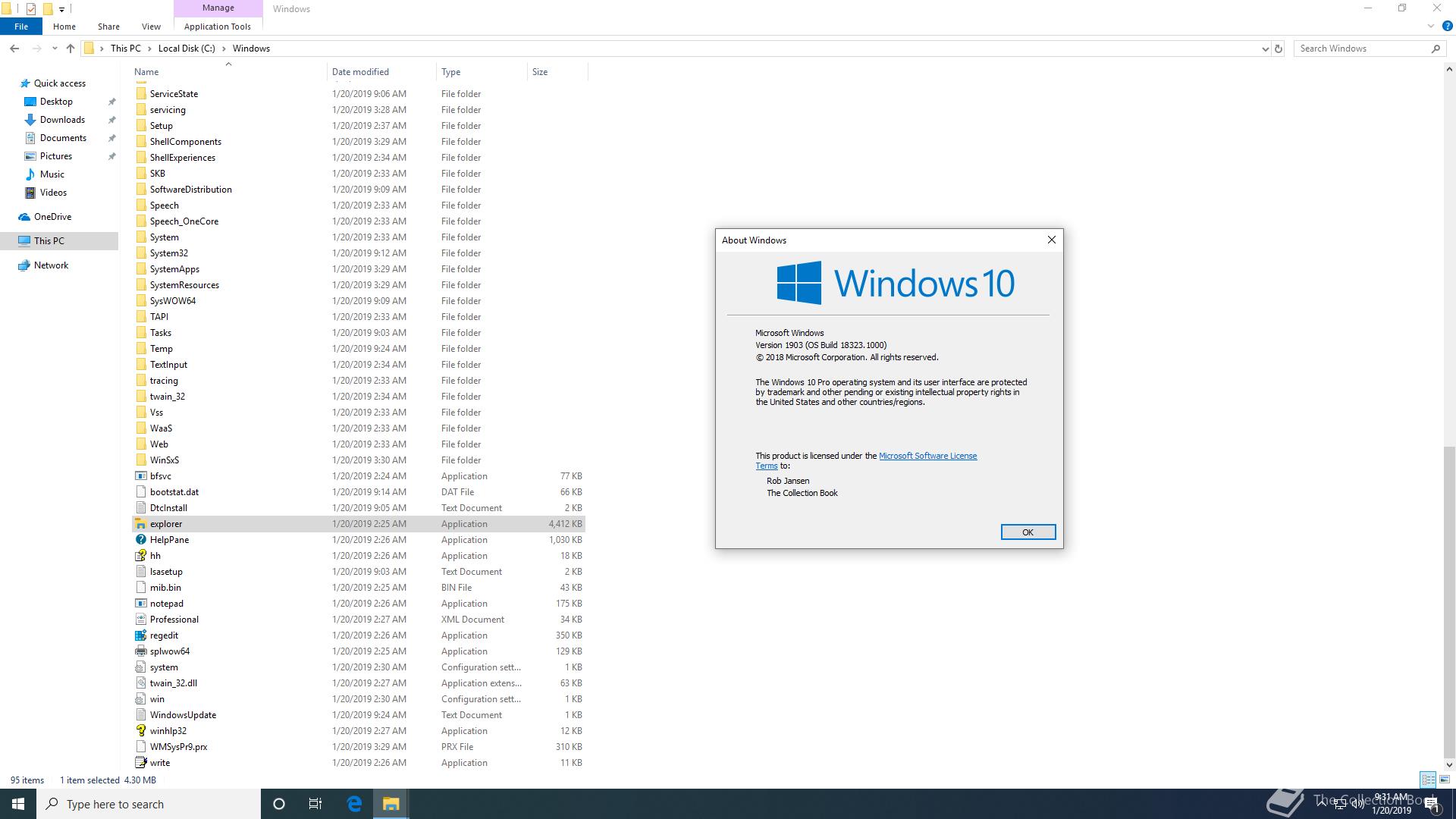Screen dimensions: 1456x819
Task: Select the notepad application icon
Action: point(140,604)
